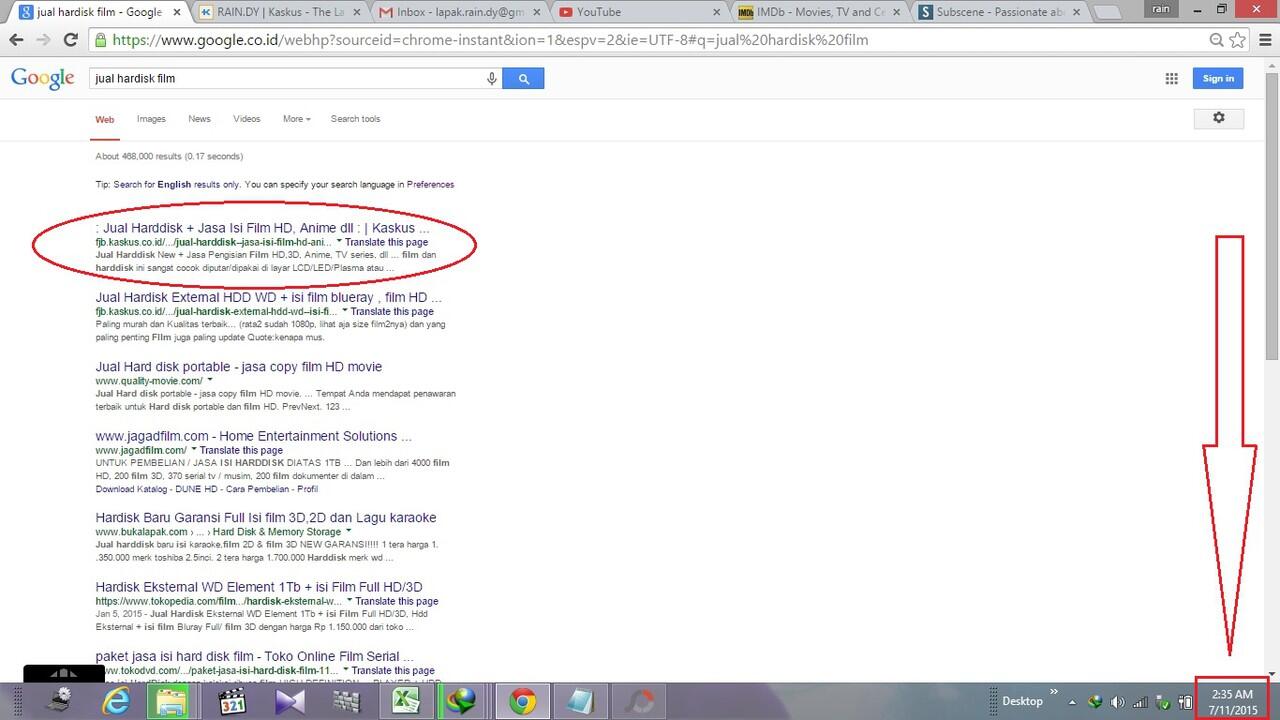The height and width of the screenshot is (720, 1280).
Task: Select the News search category
Action: [x=199, y=118]
